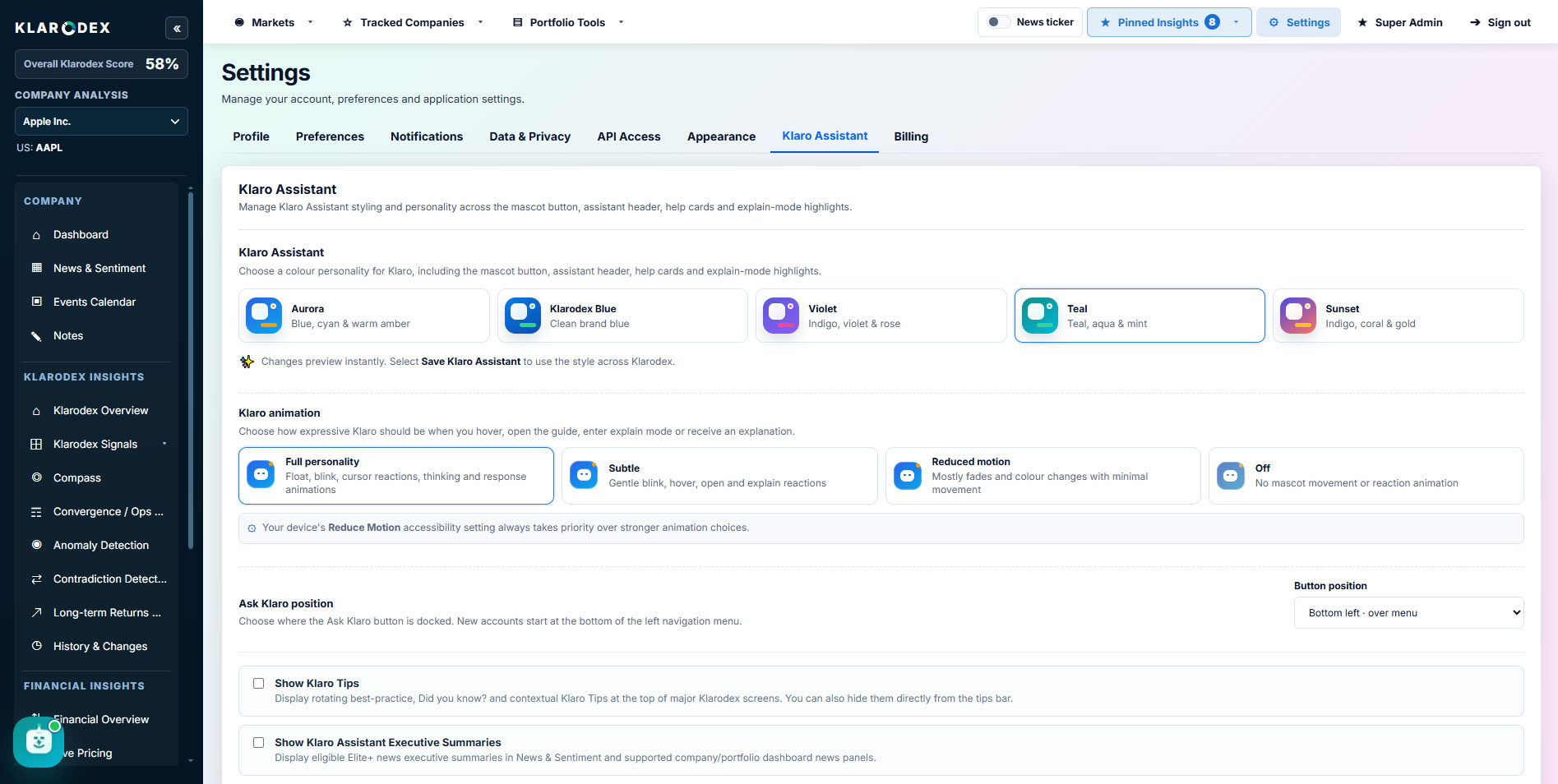Open the Overall Klarodex Score button
1558x784 pixels.
click(x=101, y=64)
